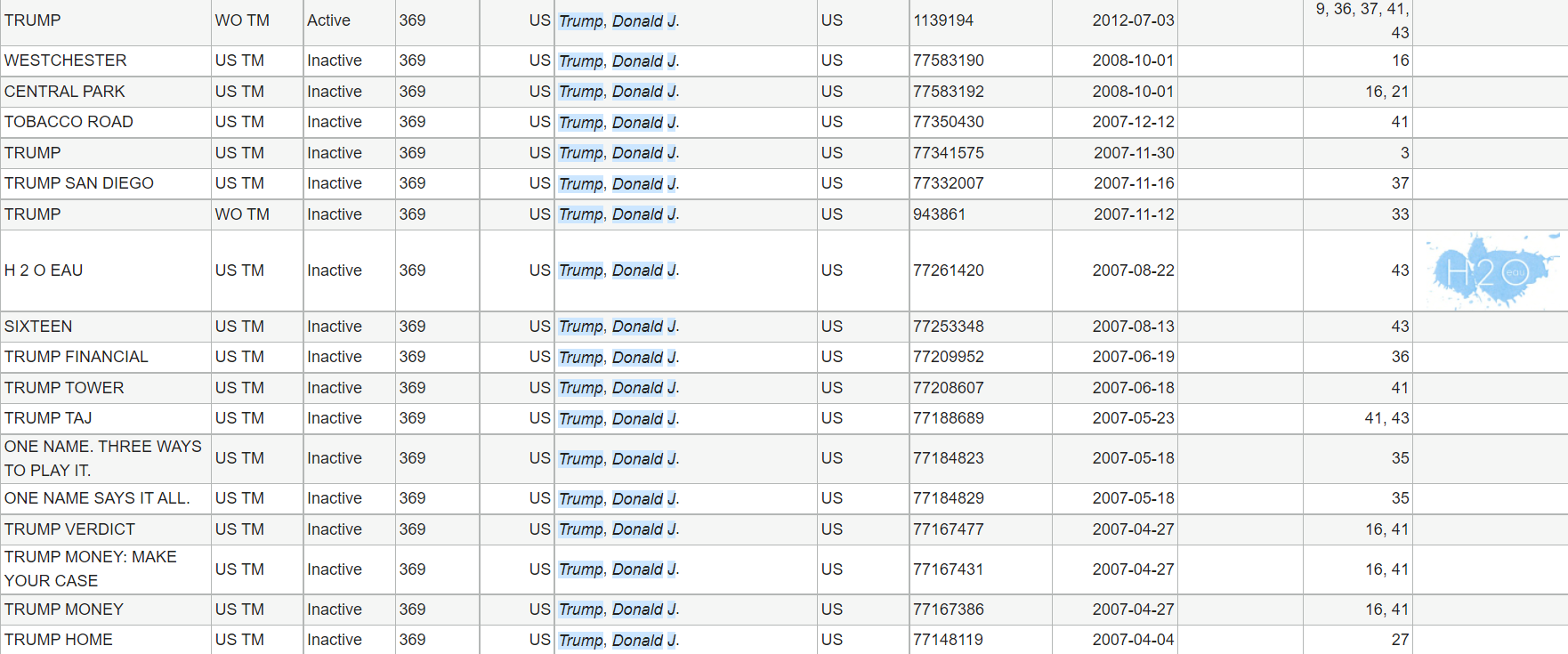Click the H2O Eau logo thumbnail
The height and width of the screenshot is (654, 1568).
(1490, 270)
